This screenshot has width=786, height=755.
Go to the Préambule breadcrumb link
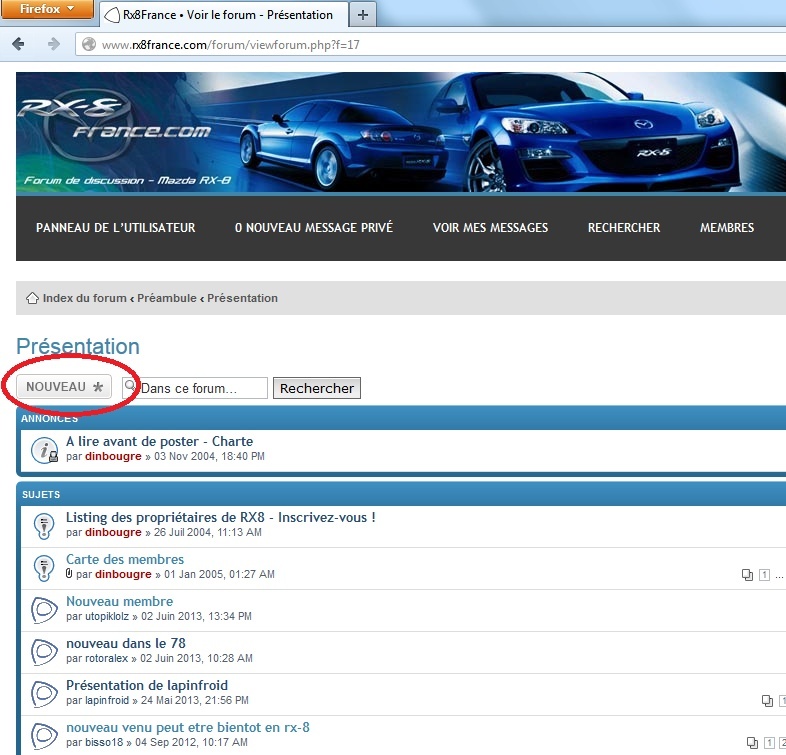166,298
